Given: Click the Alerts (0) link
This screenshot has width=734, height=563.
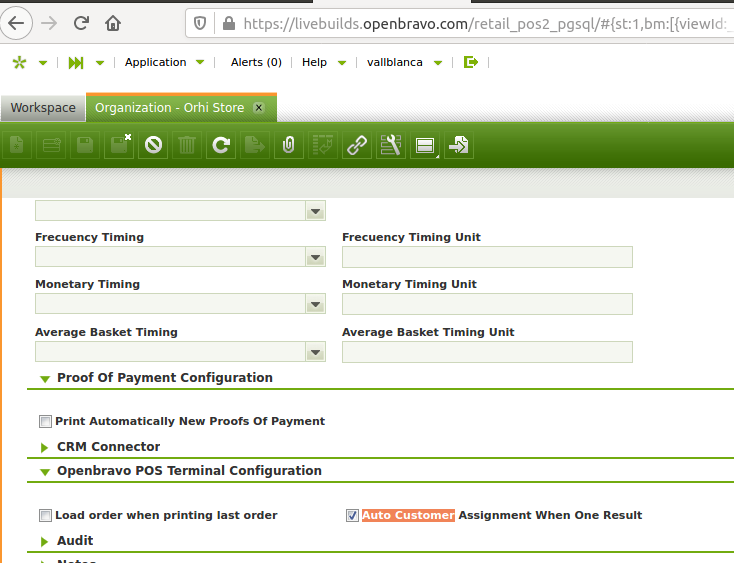Looking at the screenshot, I should [256, 62].
